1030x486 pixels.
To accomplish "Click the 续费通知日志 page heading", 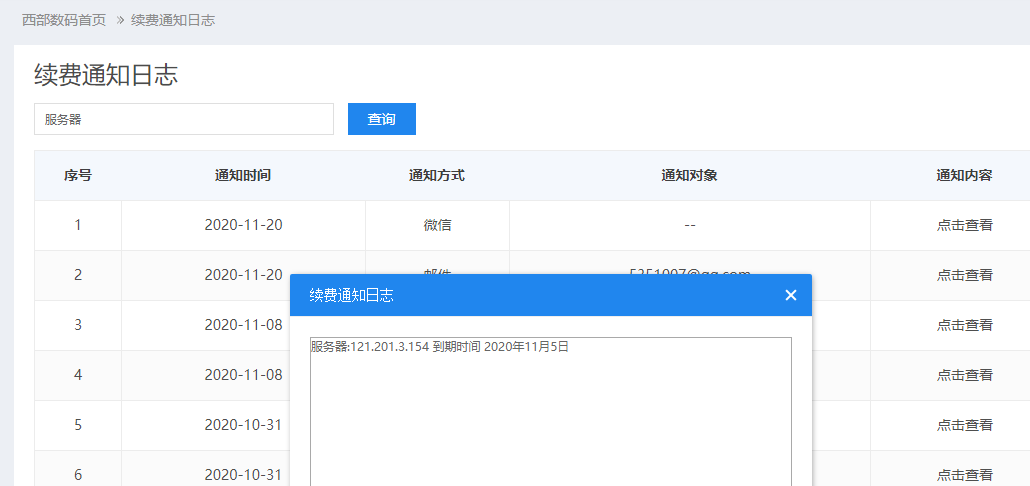I will (106, 75).
